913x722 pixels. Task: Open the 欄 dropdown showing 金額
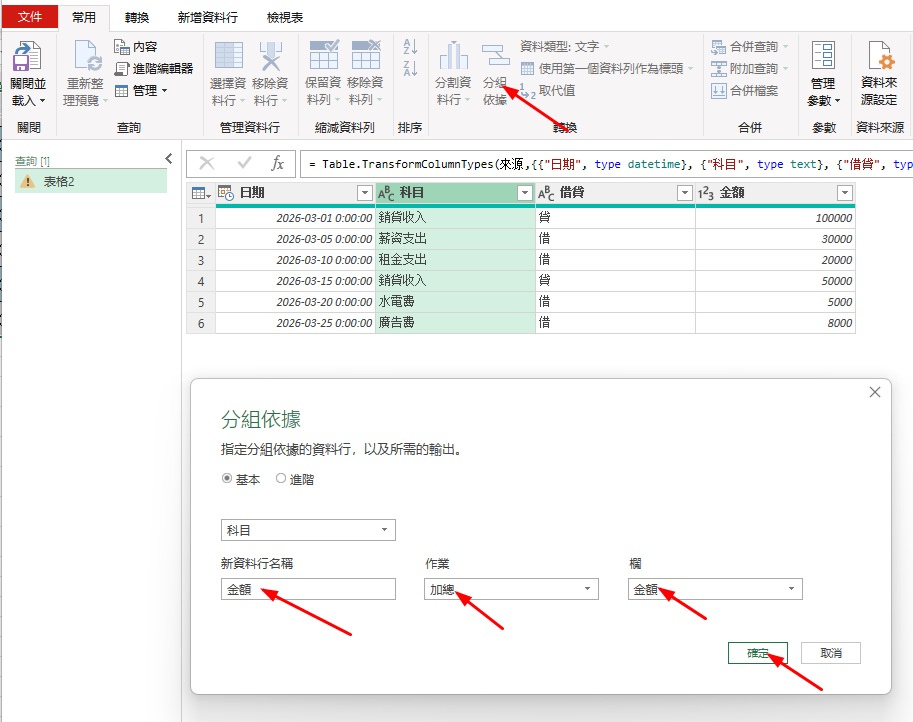(x=714, y=590)
